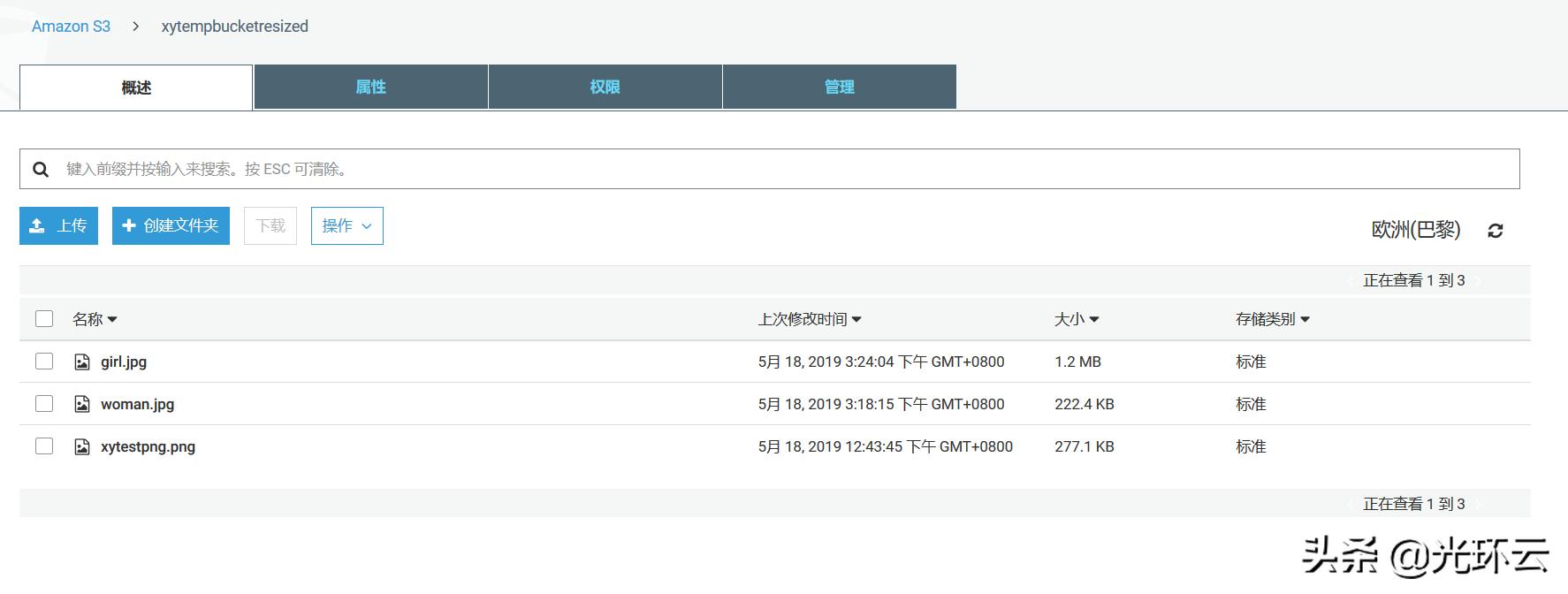Select the woman.jpg row checkbox
The image size is (1568, 594).
(x=44, y=404)
